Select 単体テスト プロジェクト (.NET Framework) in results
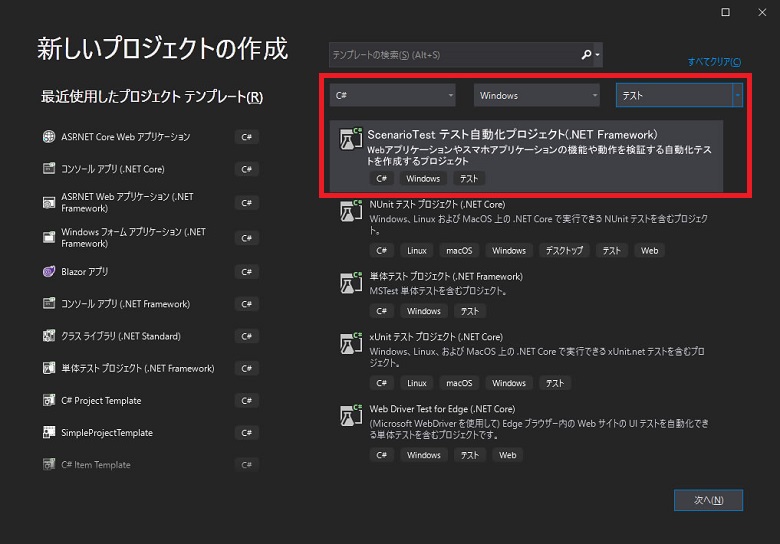Screen dimensions: 780x544 526,295
